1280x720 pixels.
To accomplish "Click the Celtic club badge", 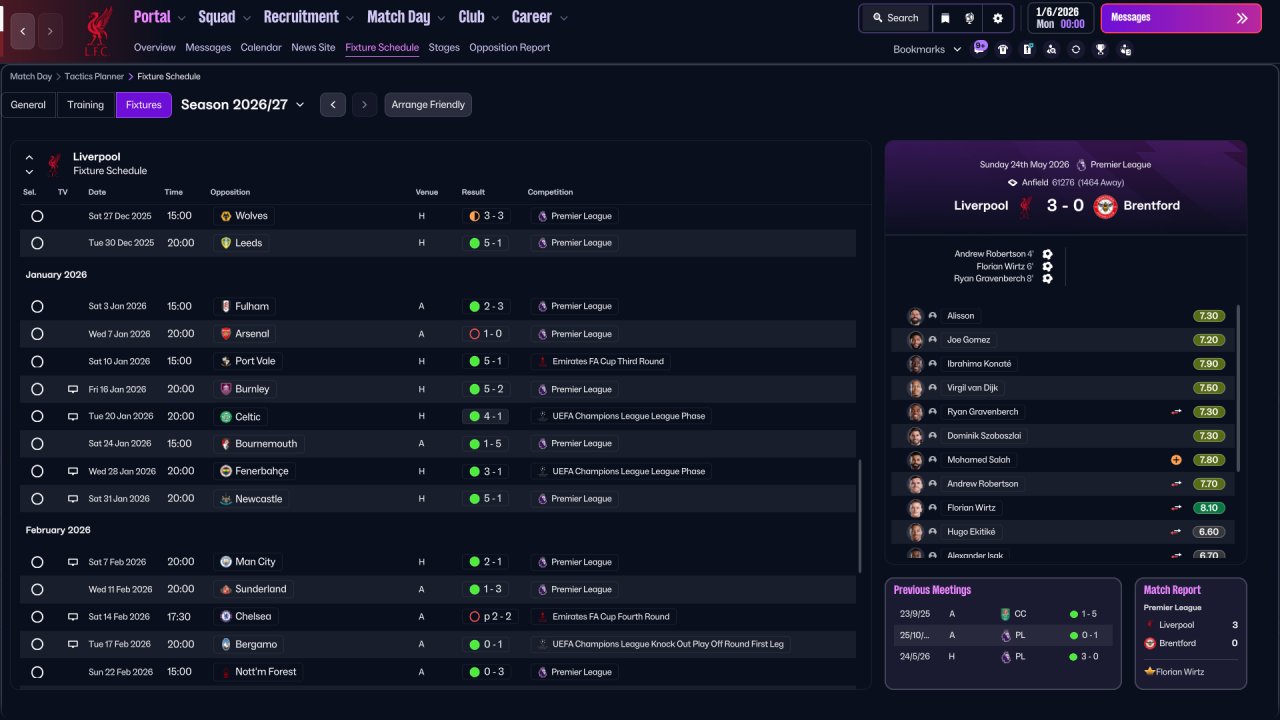I will 226,417.
